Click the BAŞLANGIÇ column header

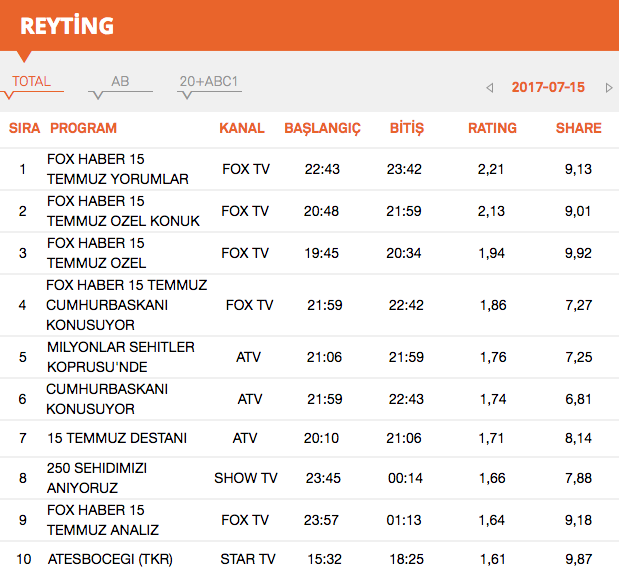tap(322, 128)
